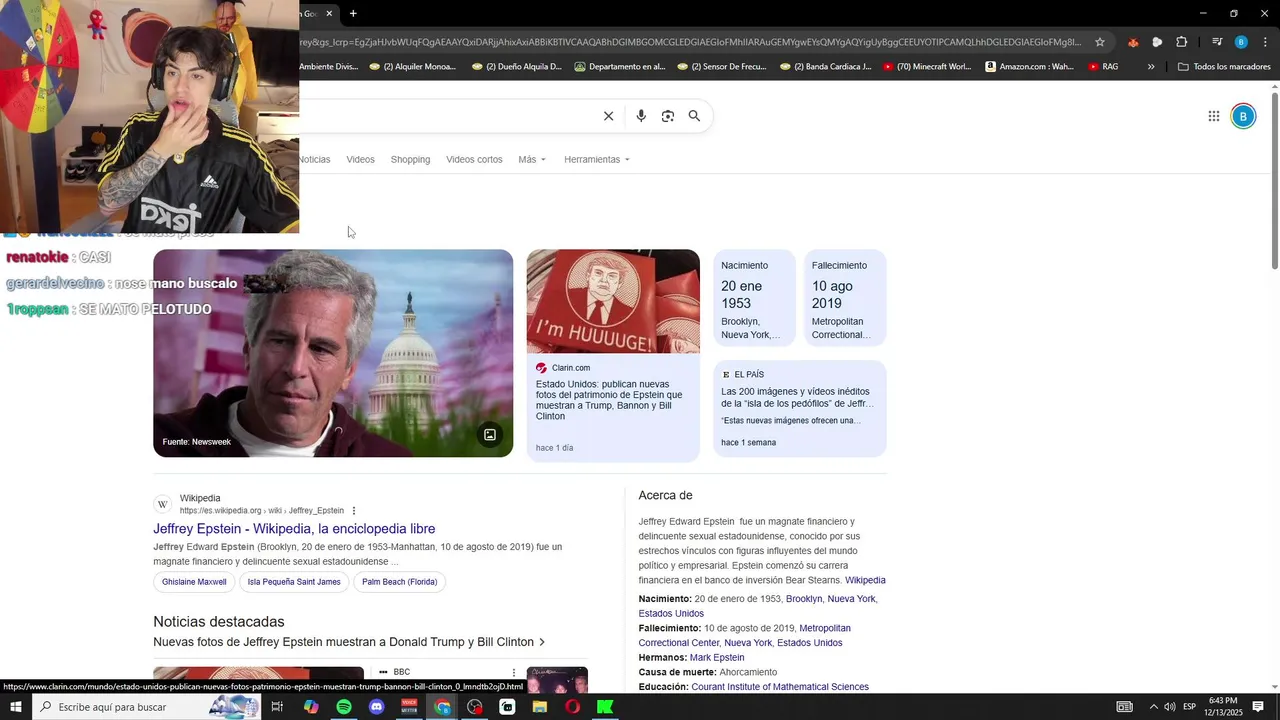Adjust volume from the system tray speaker
The width and height of the screenshot is (1280, 720).
click(1169, 707)
